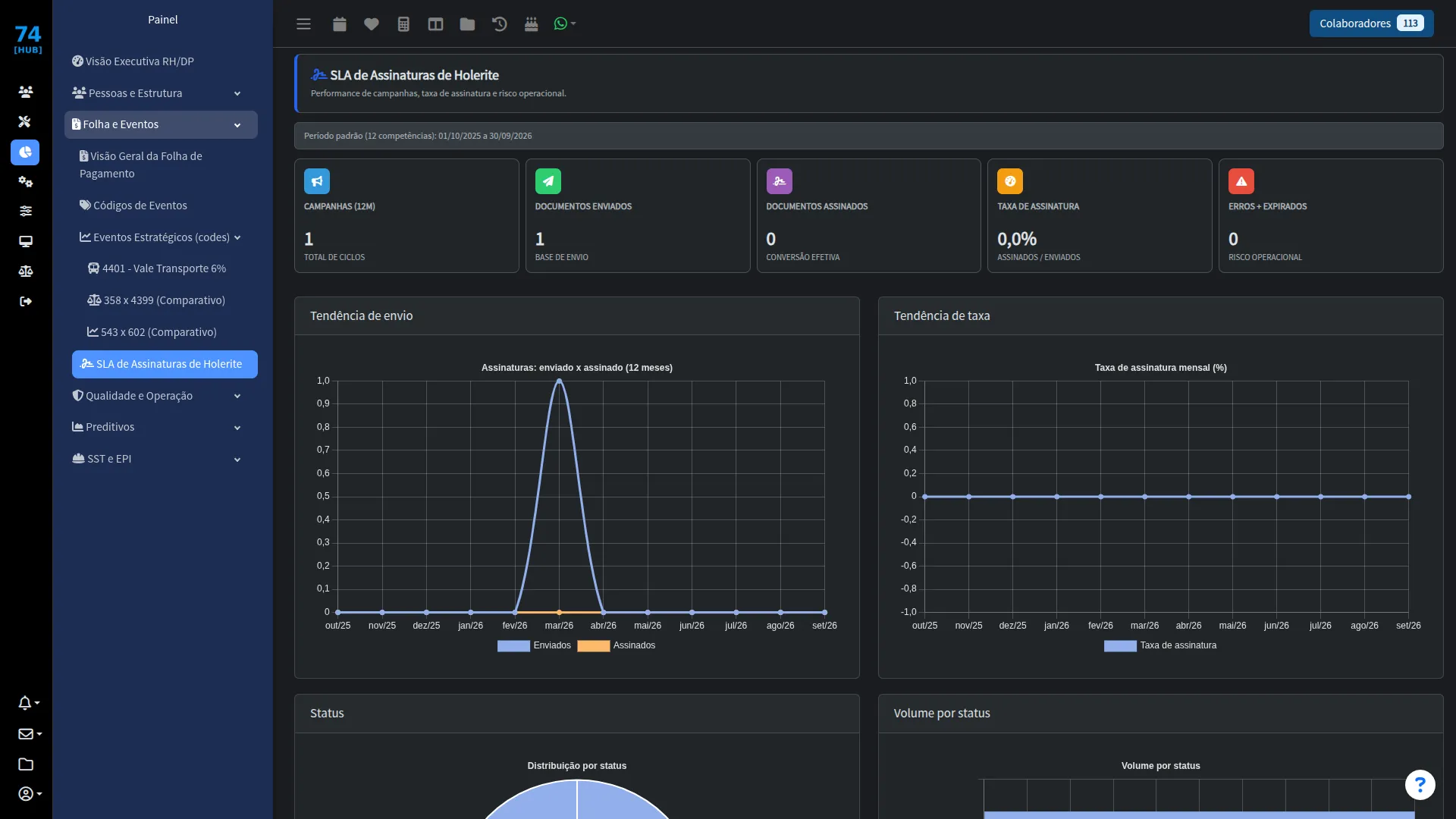Toggle Enviados legend swatch in chart
1456x819 pixels.
(x=513, y=646)
